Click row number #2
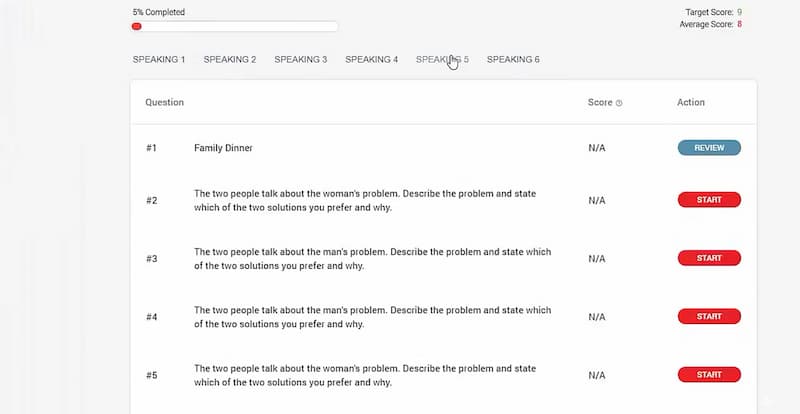Image resolution: width=800 pixels, height=414 pixels. tap(152, 201)
